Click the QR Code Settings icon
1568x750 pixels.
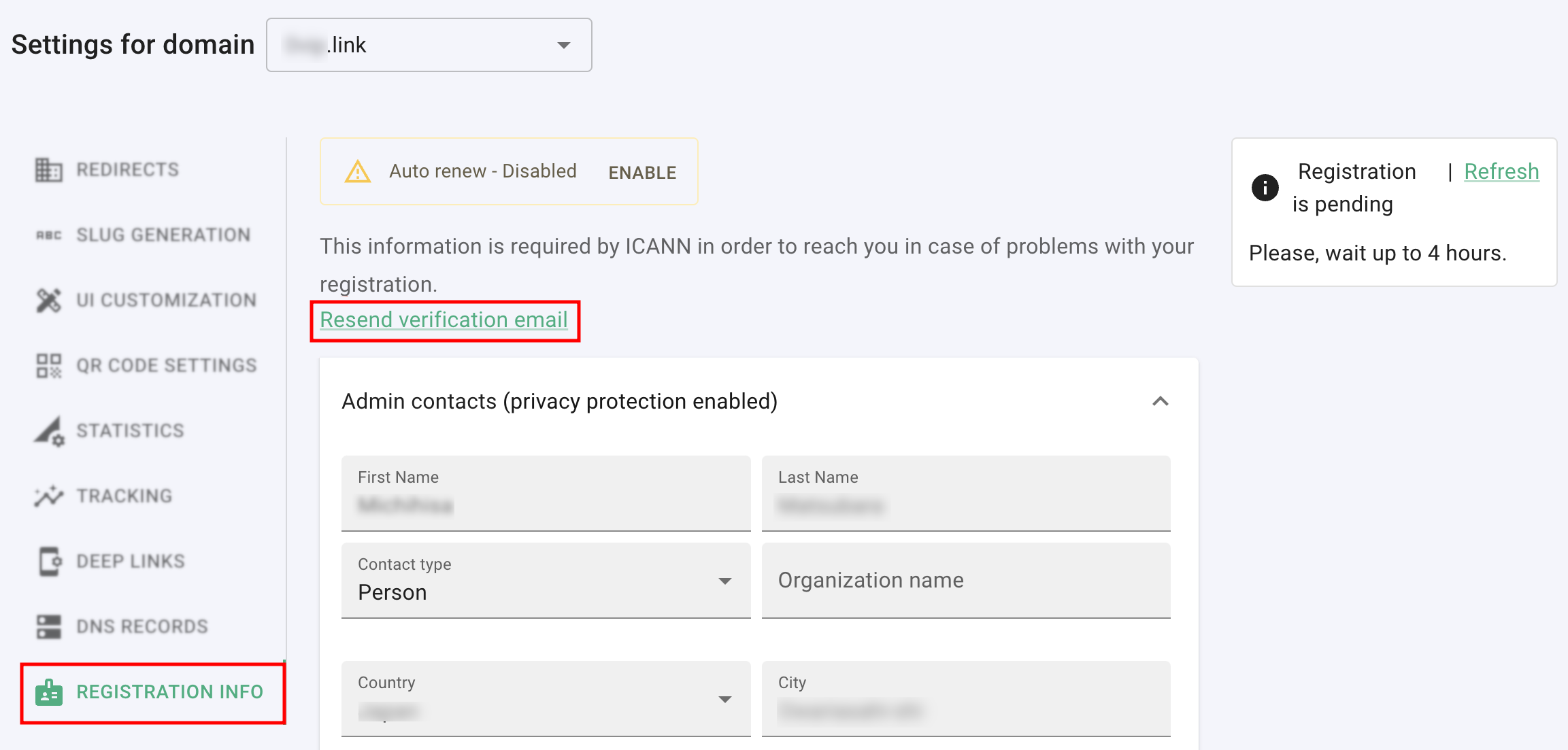[48, 366]
